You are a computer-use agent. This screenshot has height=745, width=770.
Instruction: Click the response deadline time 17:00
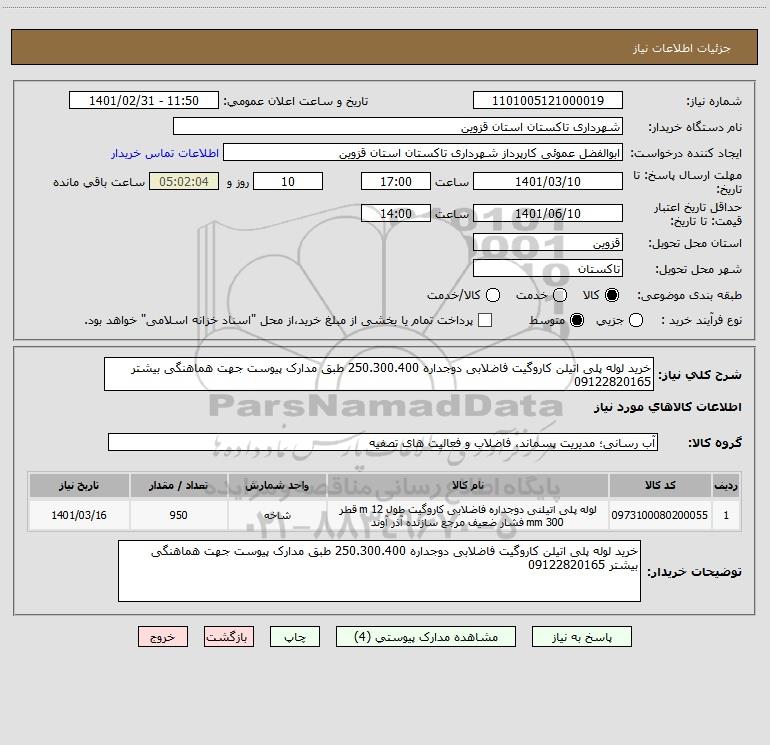coord(396,182)
